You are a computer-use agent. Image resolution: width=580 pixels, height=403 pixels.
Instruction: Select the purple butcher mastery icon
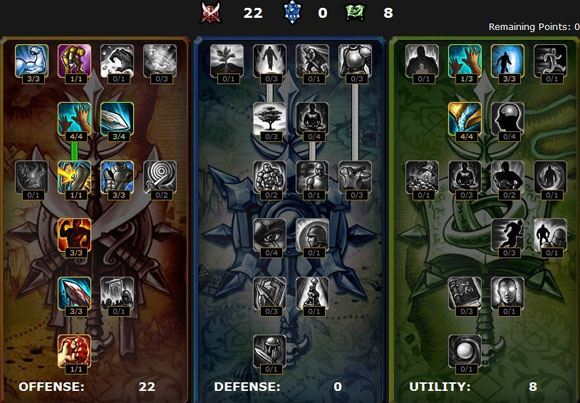(x=74, y=61)
